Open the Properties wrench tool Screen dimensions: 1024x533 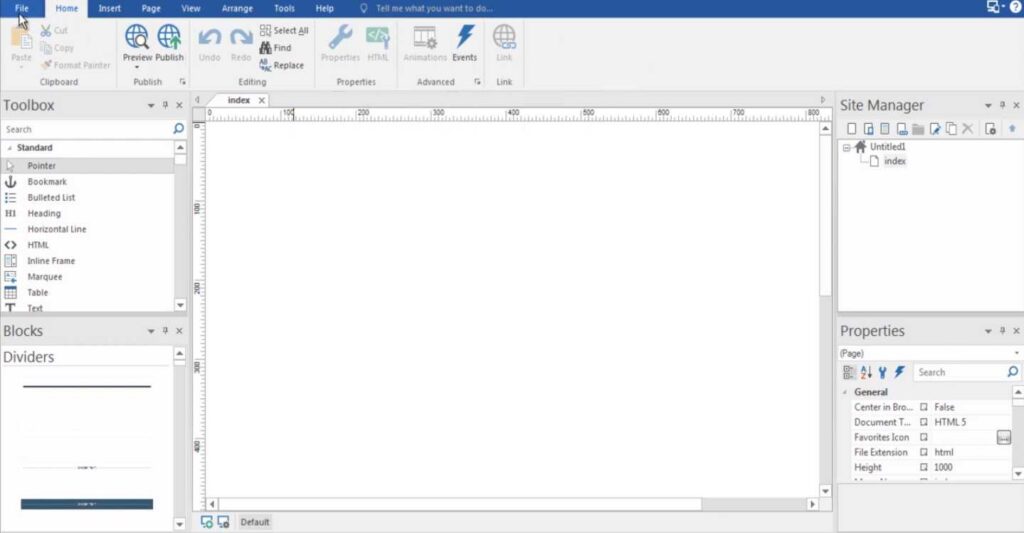point(340,43)
